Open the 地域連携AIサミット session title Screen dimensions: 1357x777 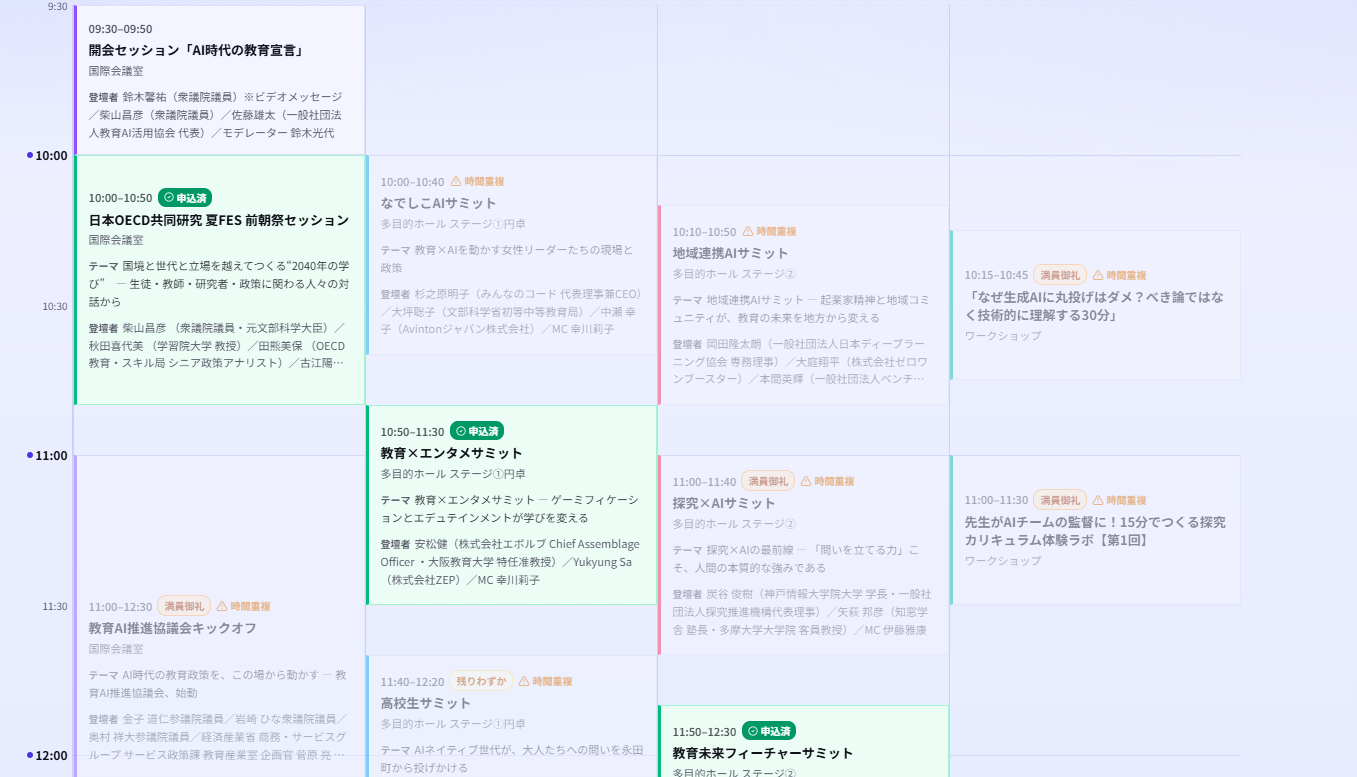730,253
